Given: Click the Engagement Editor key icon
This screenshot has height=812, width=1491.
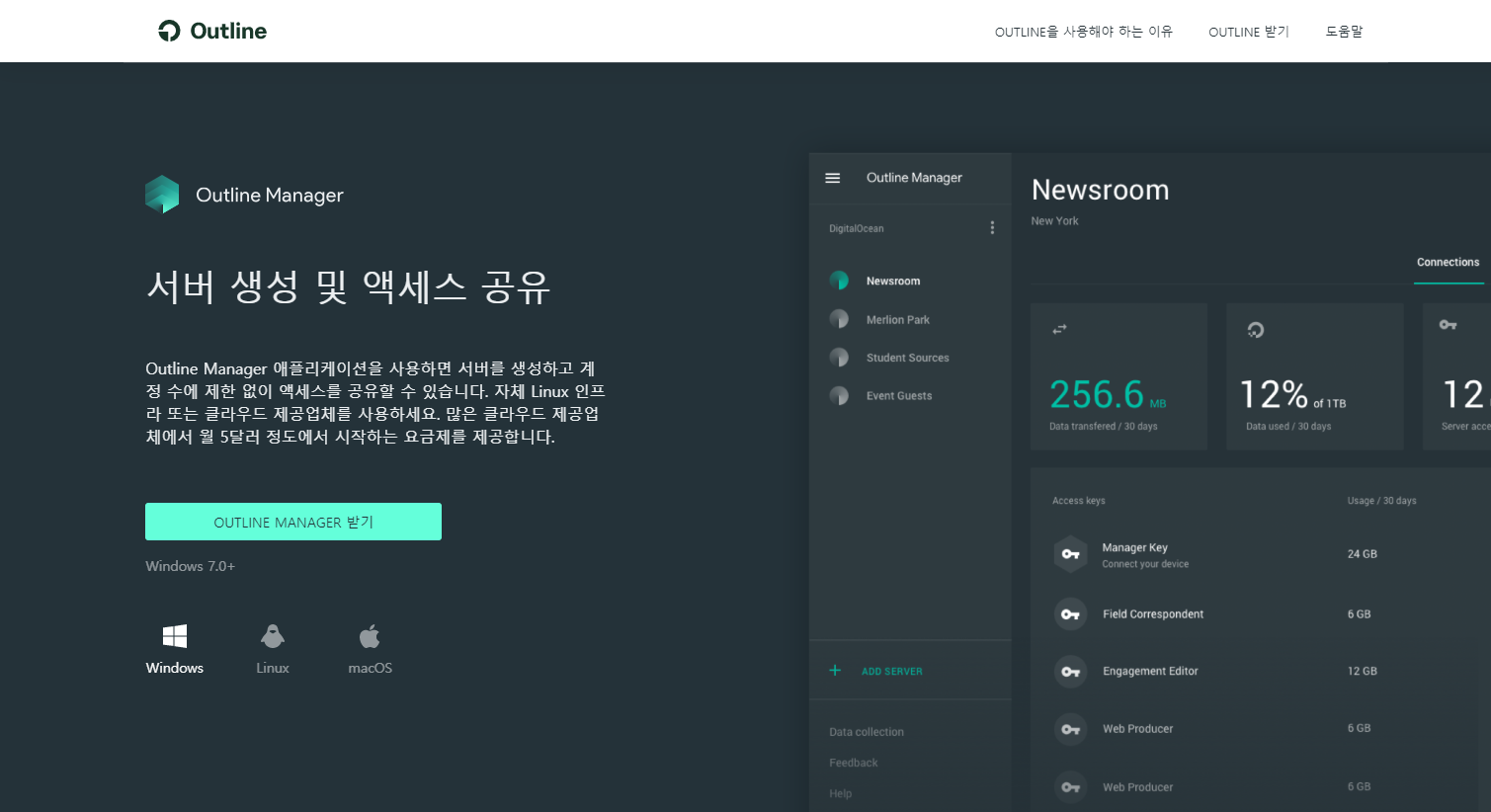Looking at the screenshot, I should click(x=1070, y=672).
